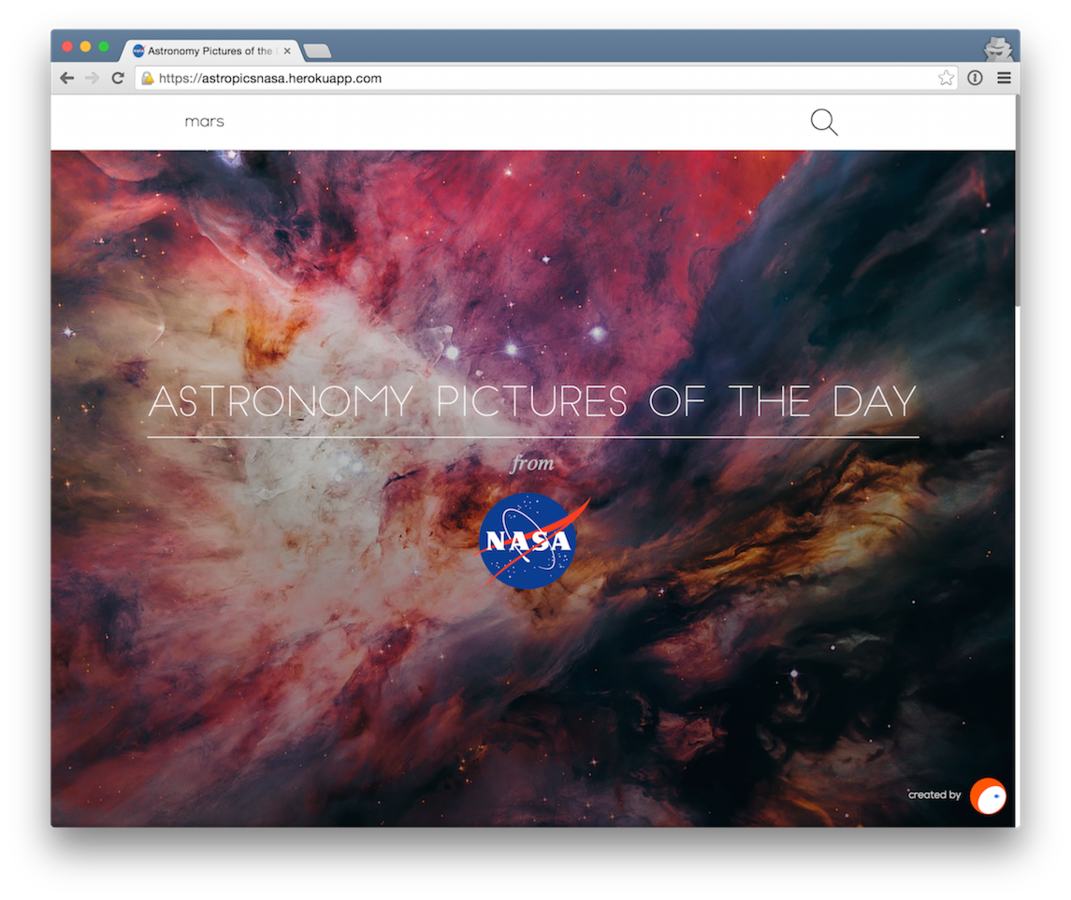This screenshot has height=900, width=1071.
Task: Click the browser forward arrow
Action: click(92, 78)
